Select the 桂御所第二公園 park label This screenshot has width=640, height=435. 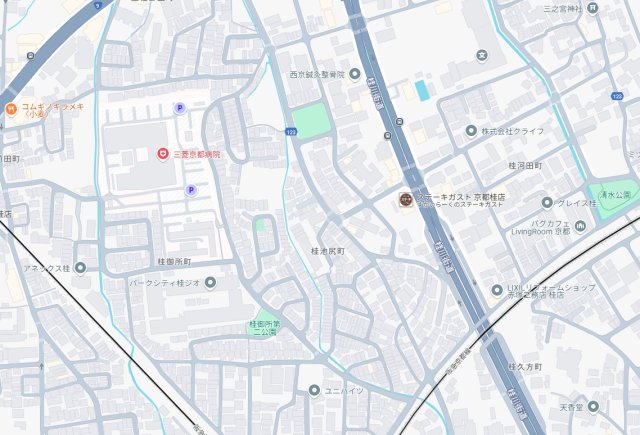[x=265, y=328]
